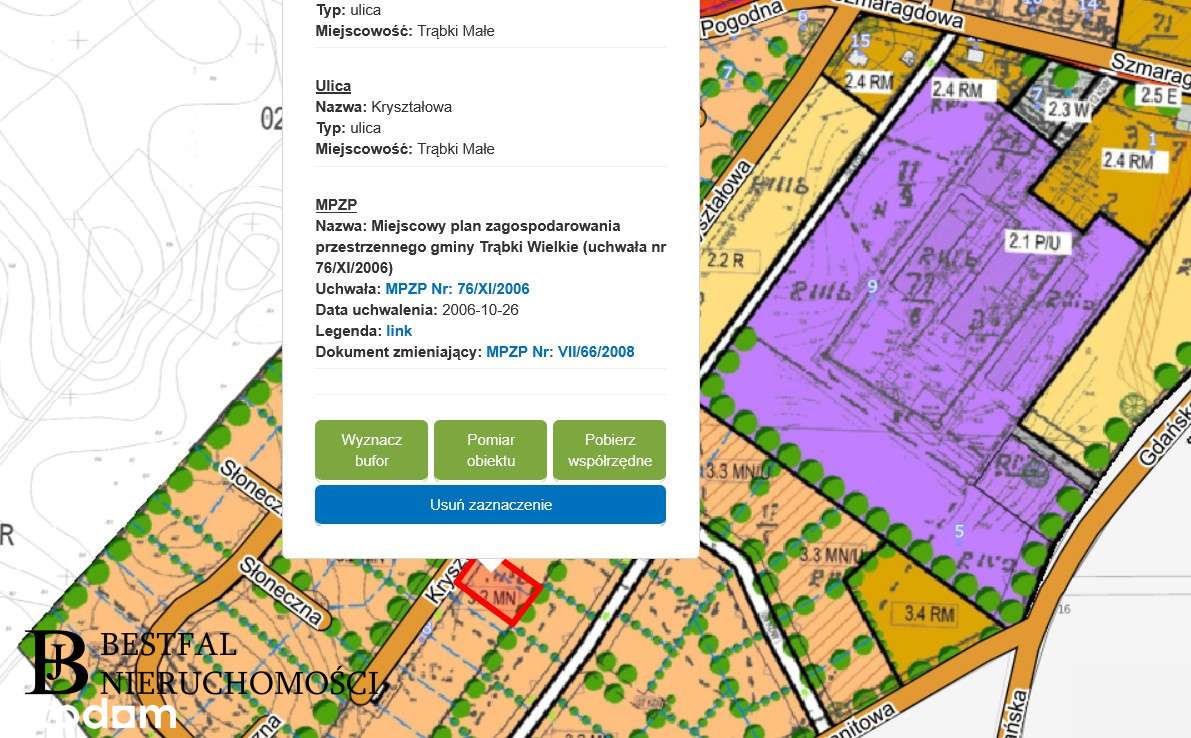Open the MPZP Nr: 76/XI/2006 link

(457, 289)
